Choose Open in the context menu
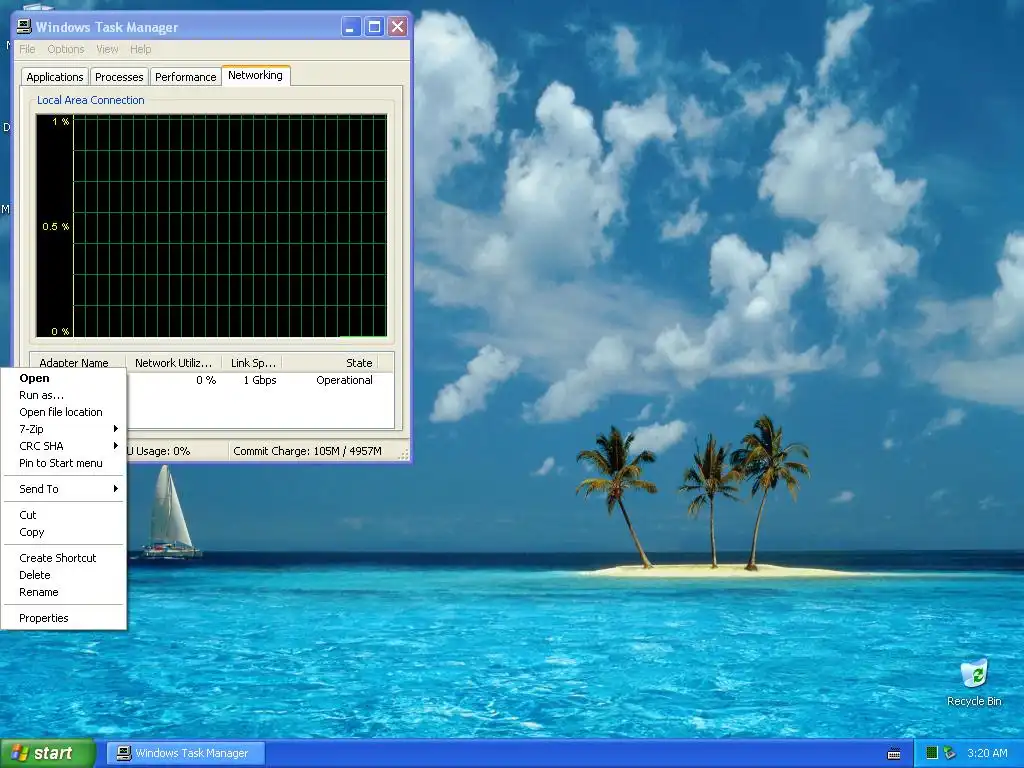1024x768 pixels. click(63, 378)
